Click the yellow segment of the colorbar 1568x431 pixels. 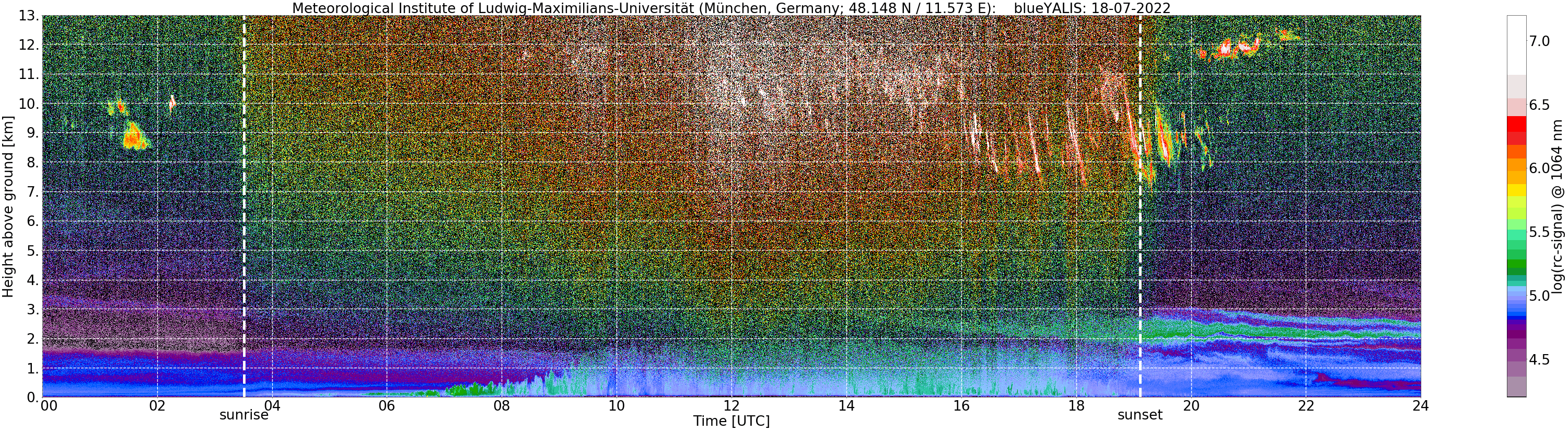click(1516, 189)
